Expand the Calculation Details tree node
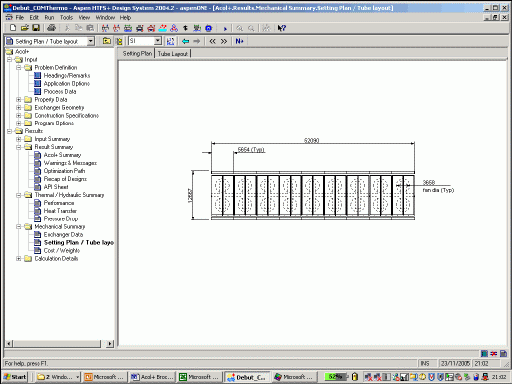The height and width of the screenshot is (384, 512). (x=19, y=259)
